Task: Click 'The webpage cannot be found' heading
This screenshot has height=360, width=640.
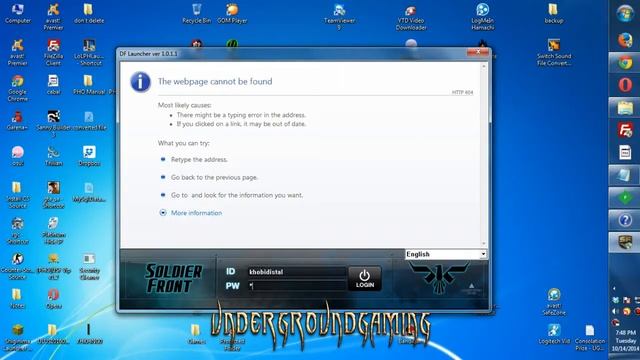Action: [x=215, y=82]
